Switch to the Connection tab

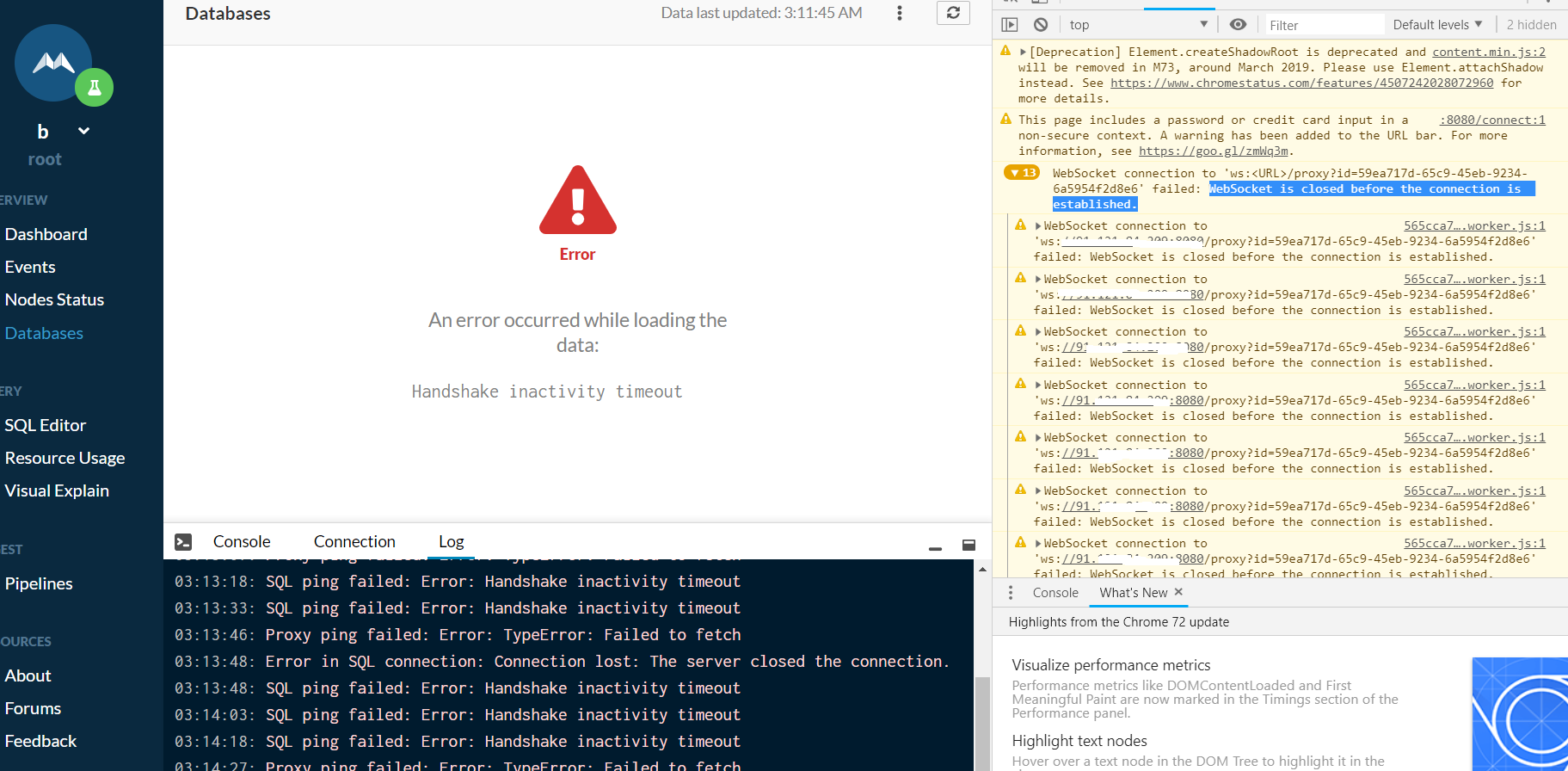point(354,542)
